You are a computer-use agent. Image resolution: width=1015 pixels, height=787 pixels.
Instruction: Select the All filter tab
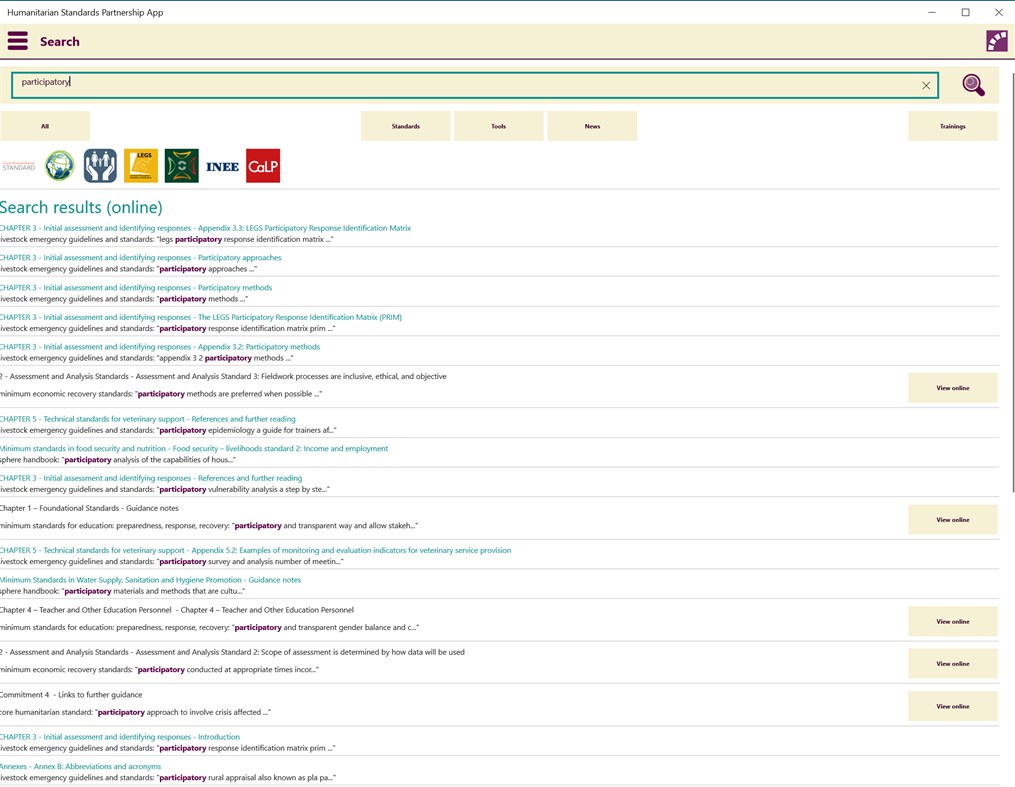tap(45, 125)
